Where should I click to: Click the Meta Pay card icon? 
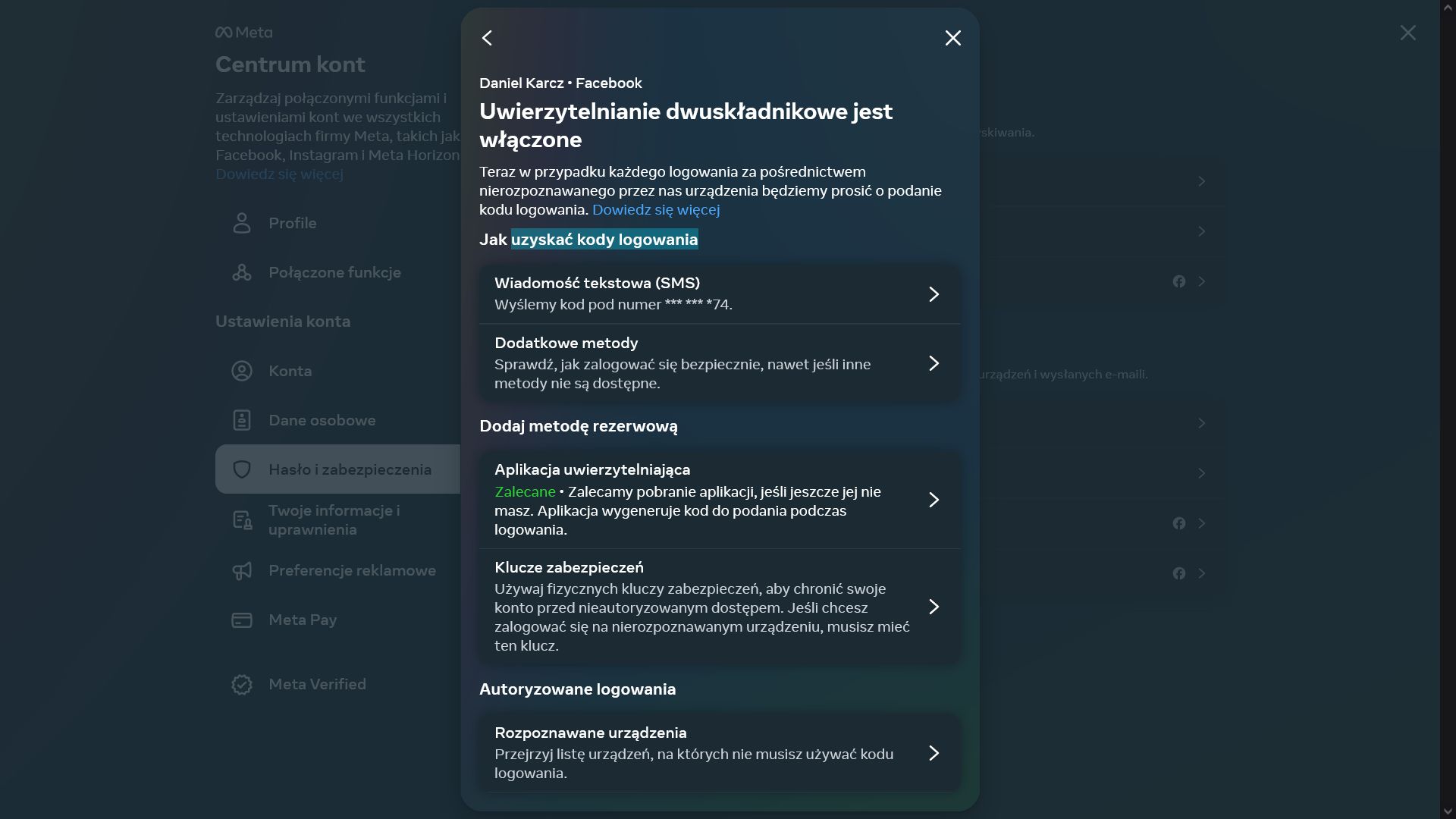pos(242,620)
